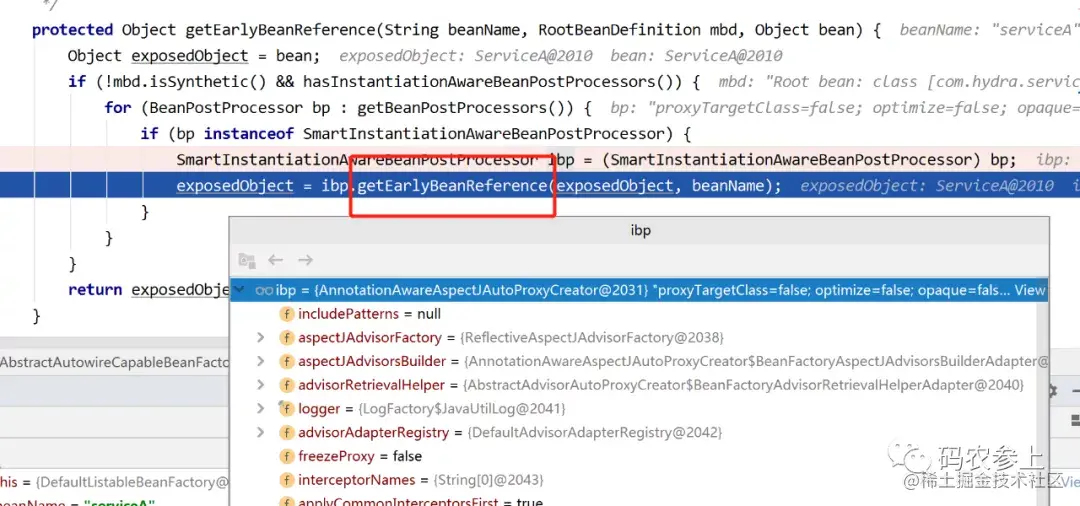Click the AnnotationAwareAspectJAutoProxyCreator@2031 value text
The image size is (1080, 506).
tap(481, 291)
